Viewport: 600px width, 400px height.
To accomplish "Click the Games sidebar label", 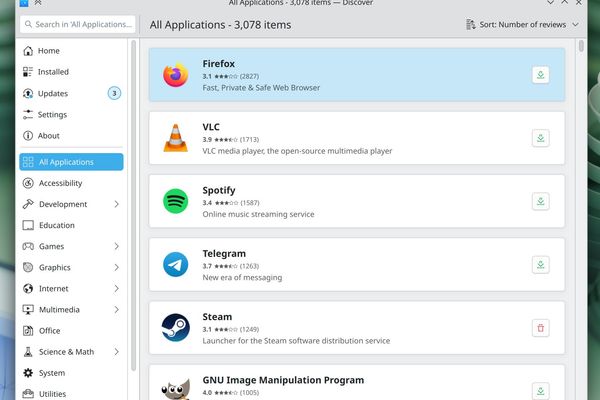I will tap(51, 246).
